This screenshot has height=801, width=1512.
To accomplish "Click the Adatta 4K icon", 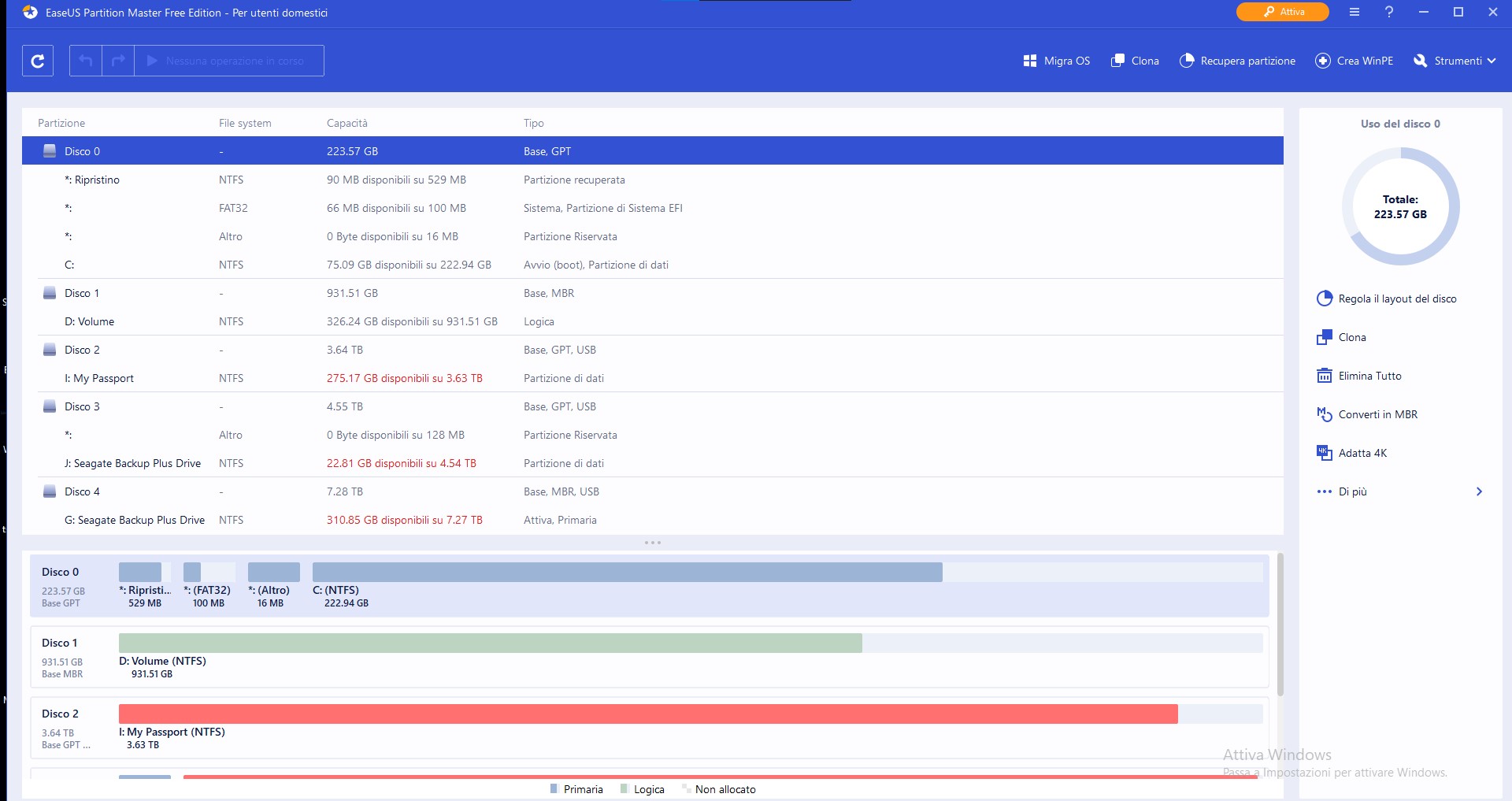I will tap(1325, 453).
